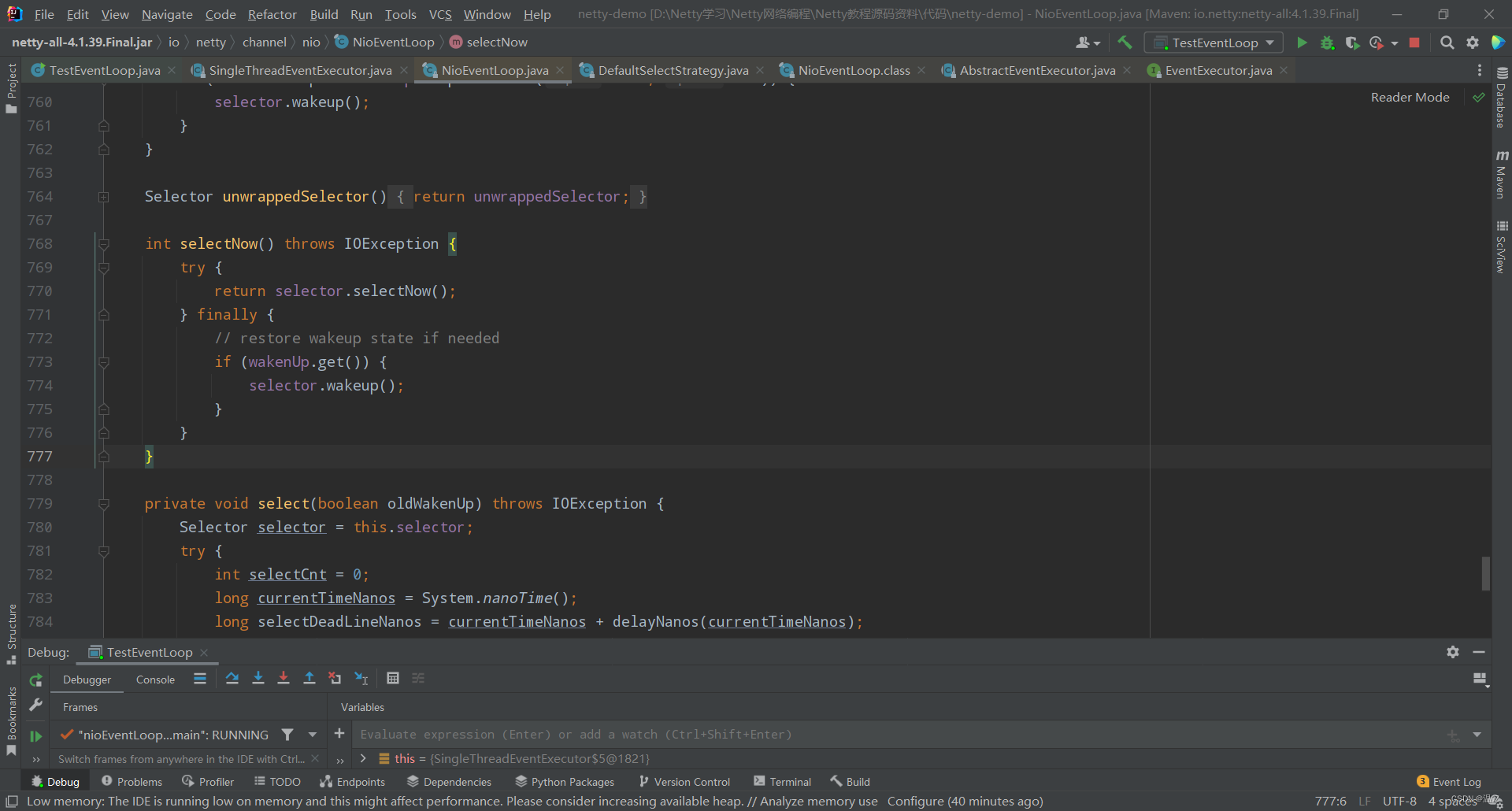The image size is (1512, 811).
Task: Open the code-with-me user dropdown
Action: [x=1088, y=43]
